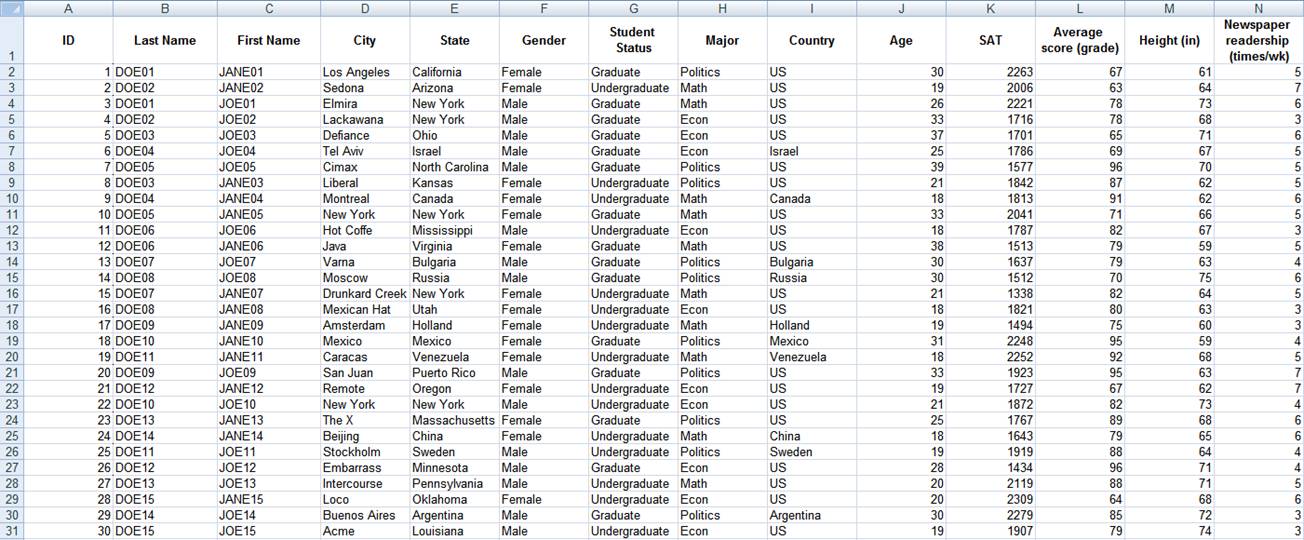Image resolution: width=1304 pixels, height=540 pixels.
Task: Click the Last Name header cell
Action: (x=165, y=41)
